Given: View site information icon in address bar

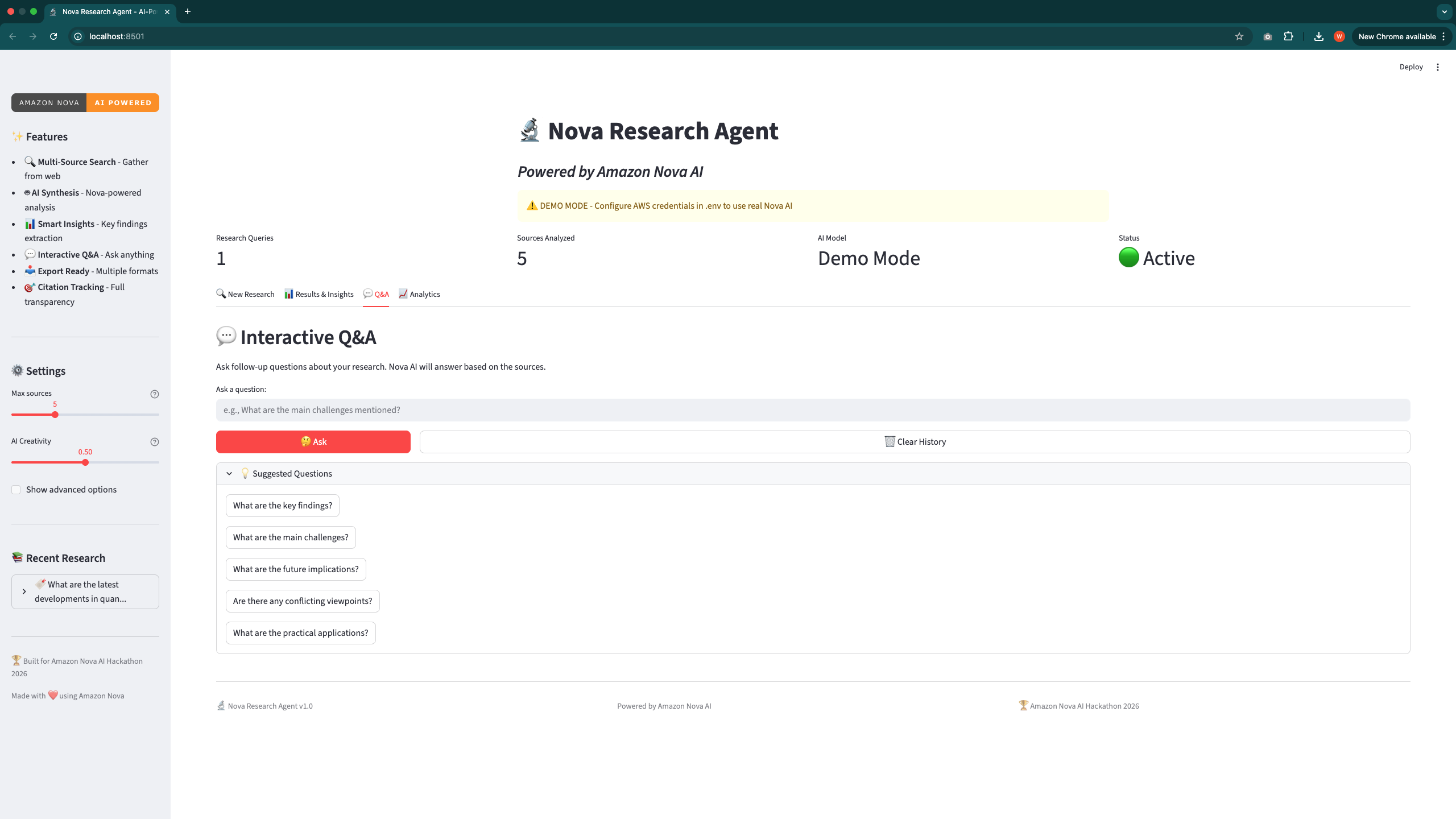Looking at the screenshot, I should click(x=78, y=36).
